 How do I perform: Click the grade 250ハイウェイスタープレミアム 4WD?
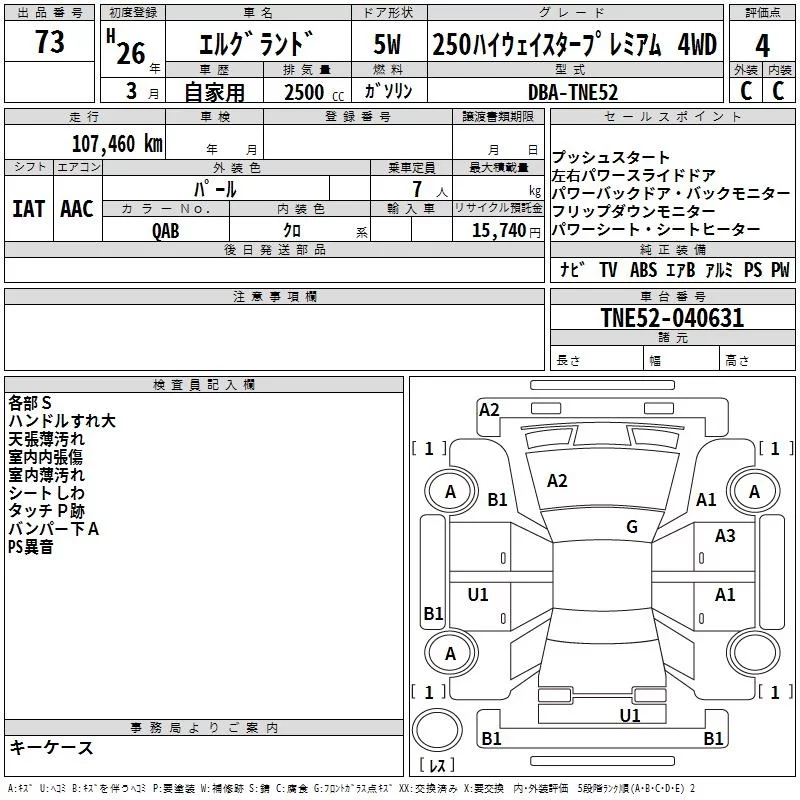(574, 44)
